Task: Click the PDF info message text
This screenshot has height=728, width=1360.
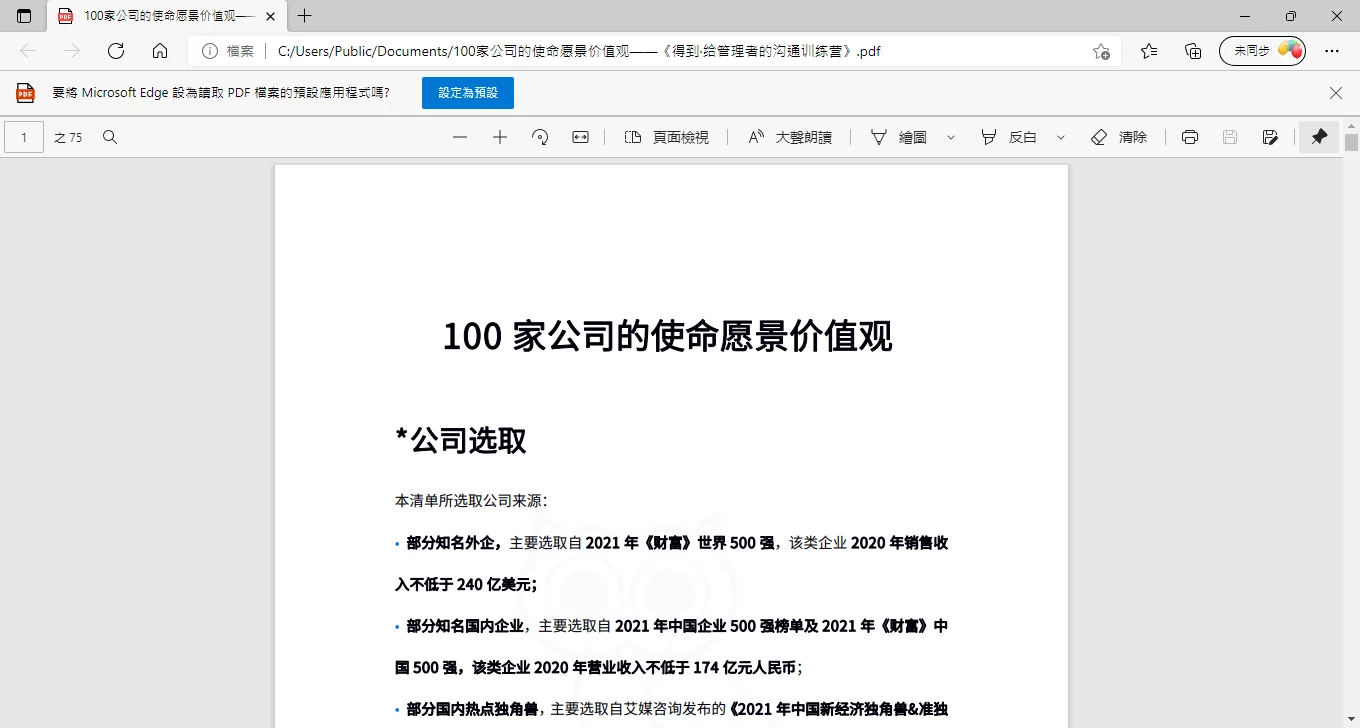Action: click(x=221, y=93)
